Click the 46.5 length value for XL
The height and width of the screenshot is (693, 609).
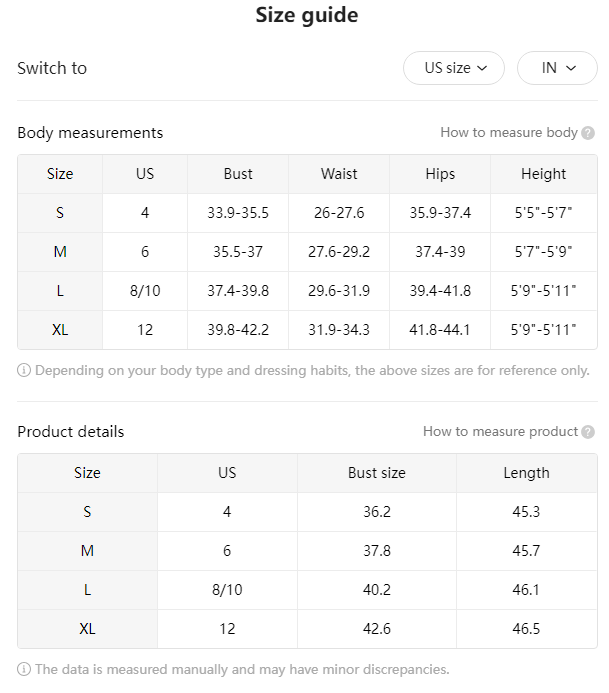pyautogui.click(x=526, y=629)
